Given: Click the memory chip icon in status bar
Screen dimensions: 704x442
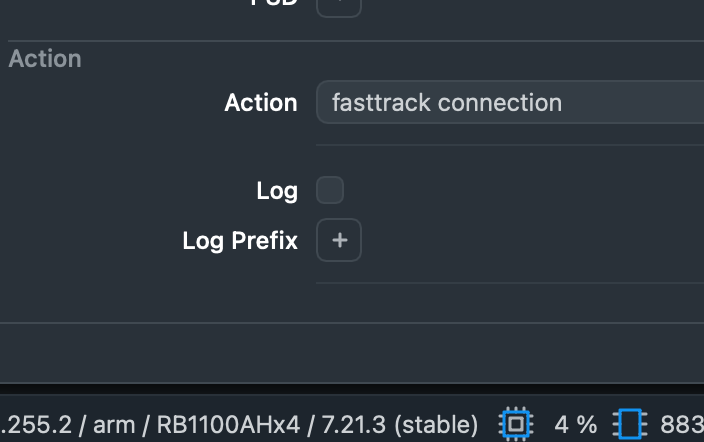Looking at the screenshot, I should [x=630, y=424].
